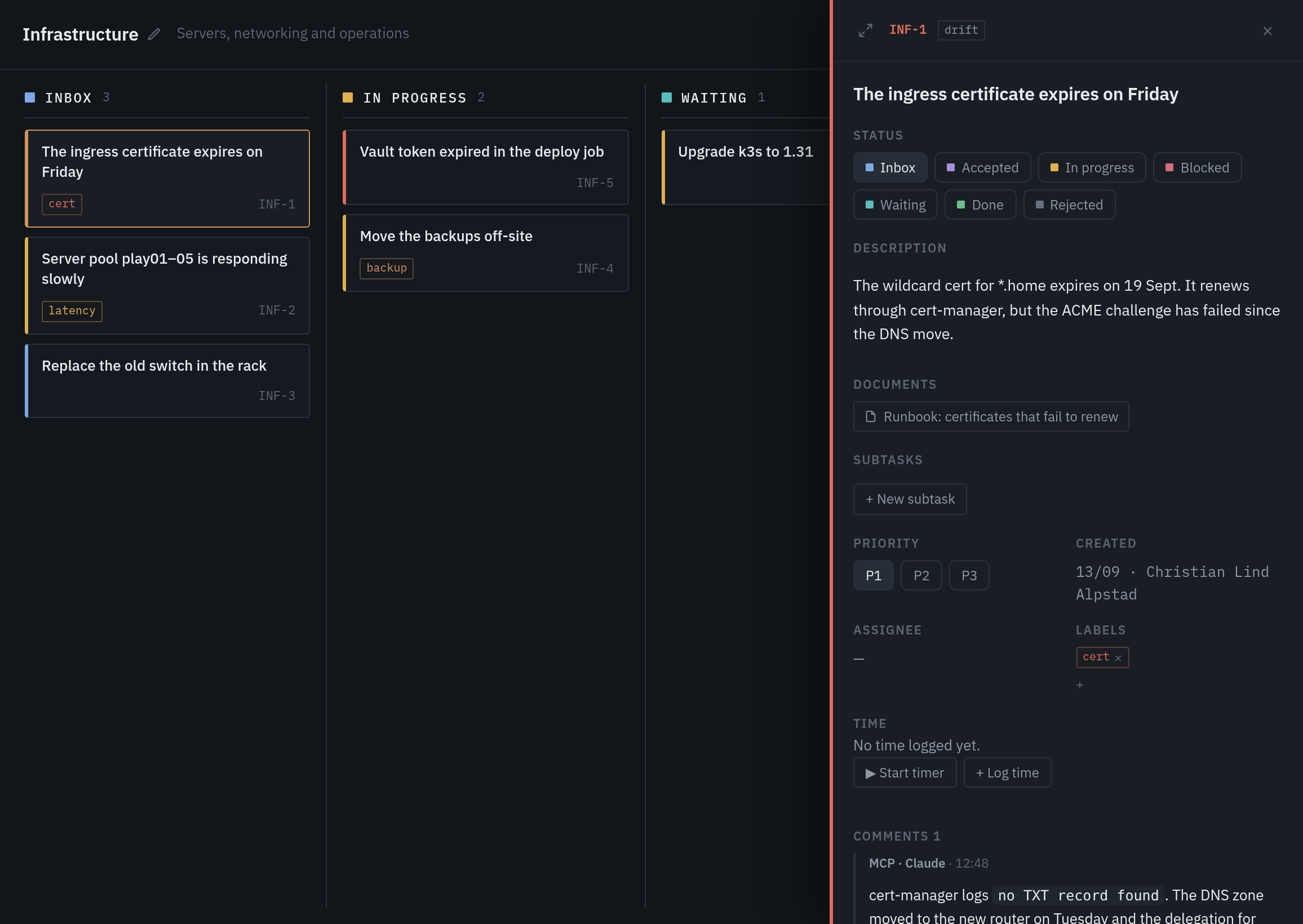1303x924 pixels.
Task: Start the timer for this issue
Action: (905, 773)
